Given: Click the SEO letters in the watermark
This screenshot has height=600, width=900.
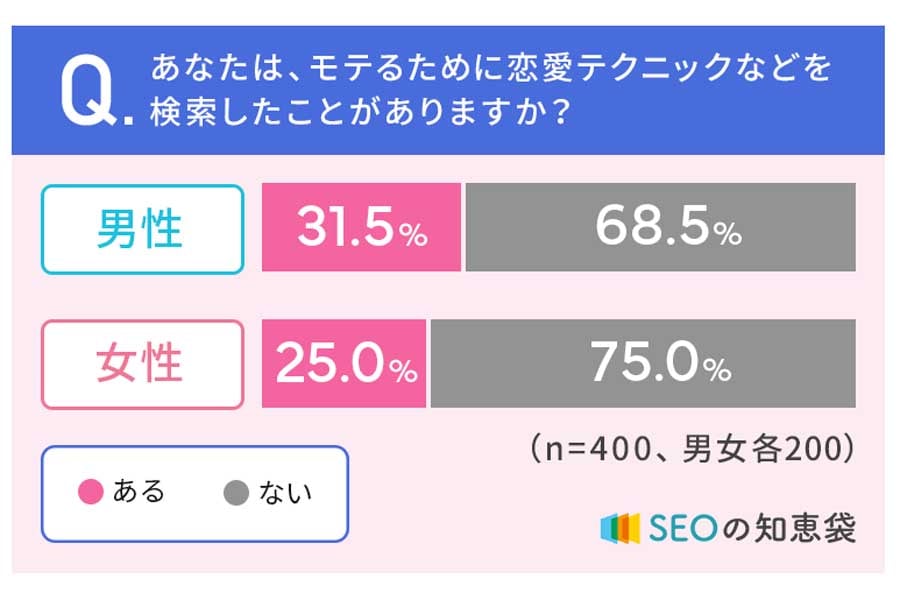Looking at the screenshot, I should pos(681,527).
